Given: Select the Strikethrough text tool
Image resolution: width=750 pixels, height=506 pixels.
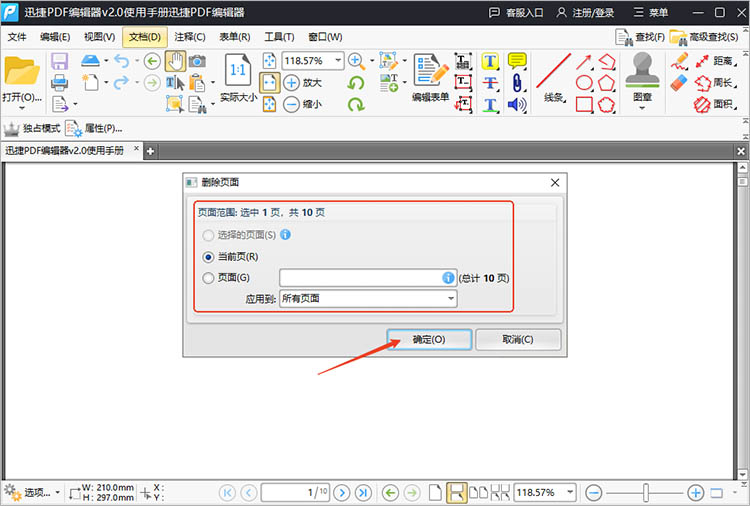Looking at the screenshot, I should pos(490,83).
